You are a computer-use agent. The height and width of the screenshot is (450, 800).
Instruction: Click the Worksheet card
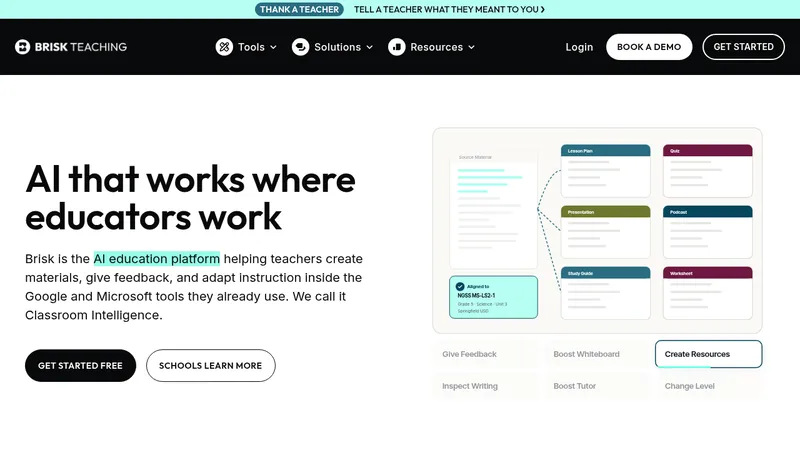tap(708, 293)
